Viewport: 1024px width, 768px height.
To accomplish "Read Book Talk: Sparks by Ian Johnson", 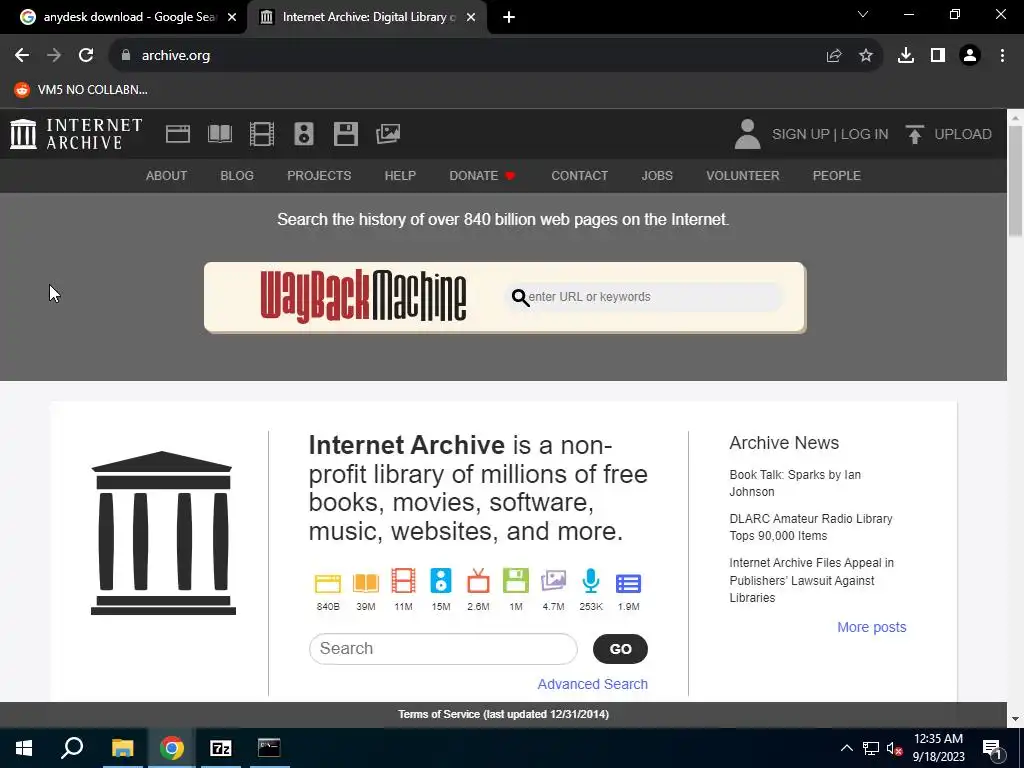I will [x=795, y=483].
